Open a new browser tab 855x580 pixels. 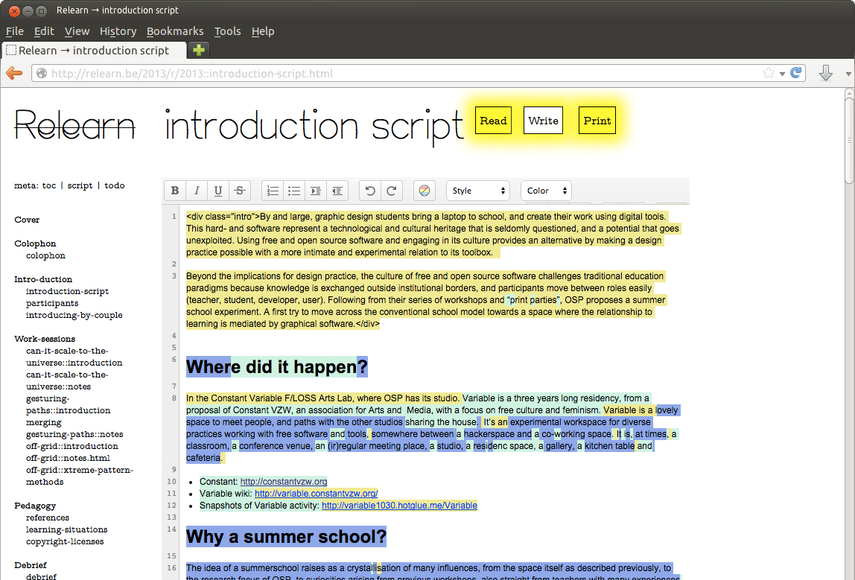point(199,50)
